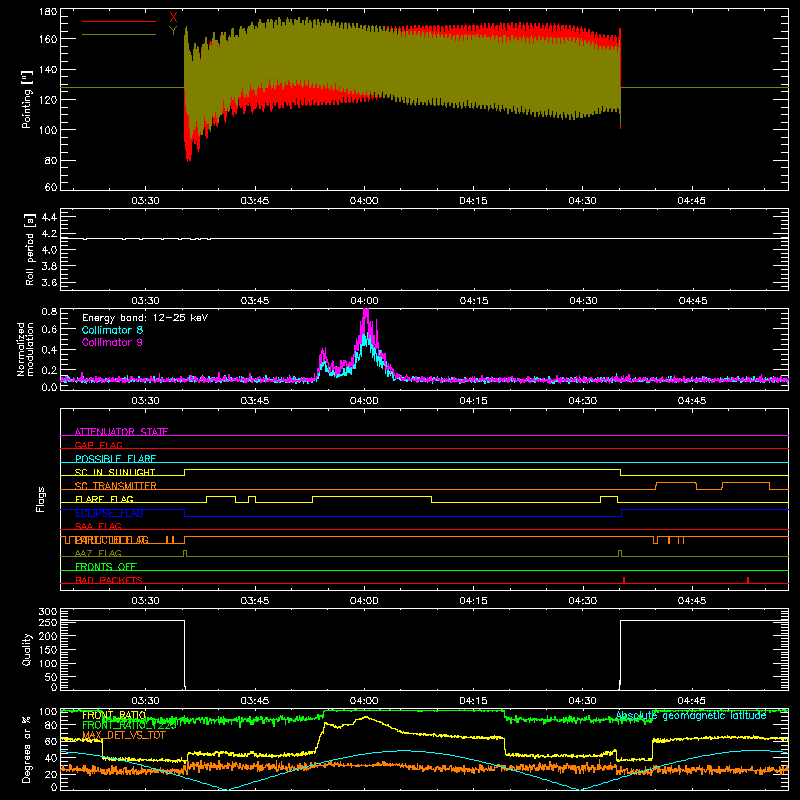Click the BAD_PACKETS flag label

[109, 580]
